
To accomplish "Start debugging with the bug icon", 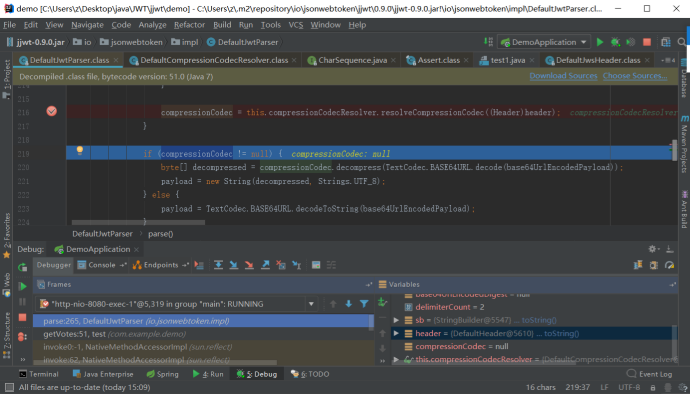I will [615, 42].
